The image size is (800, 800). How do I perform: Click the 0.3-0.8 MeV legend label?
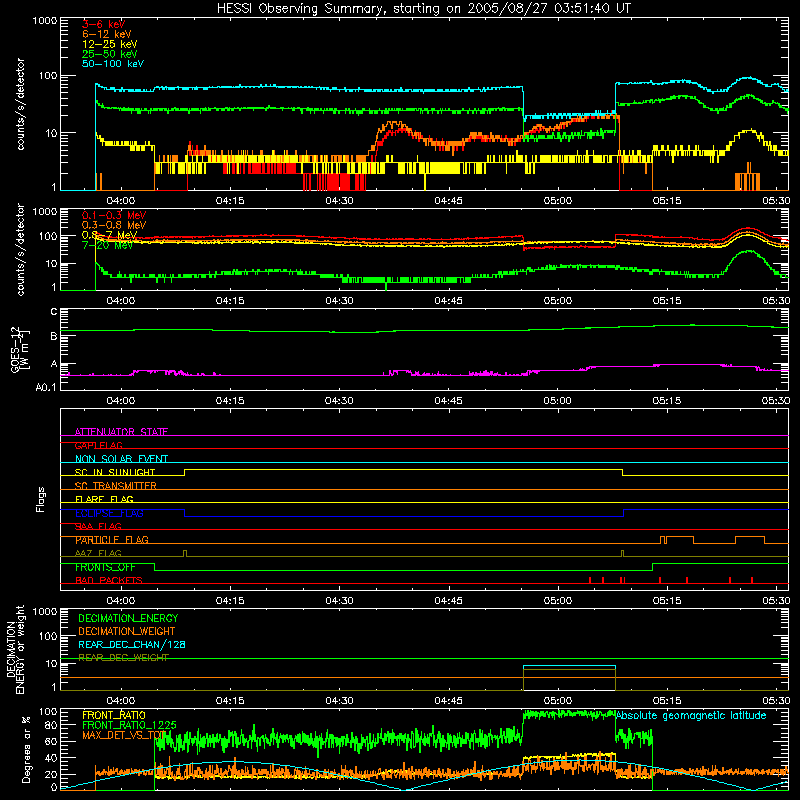coord(114,225)
